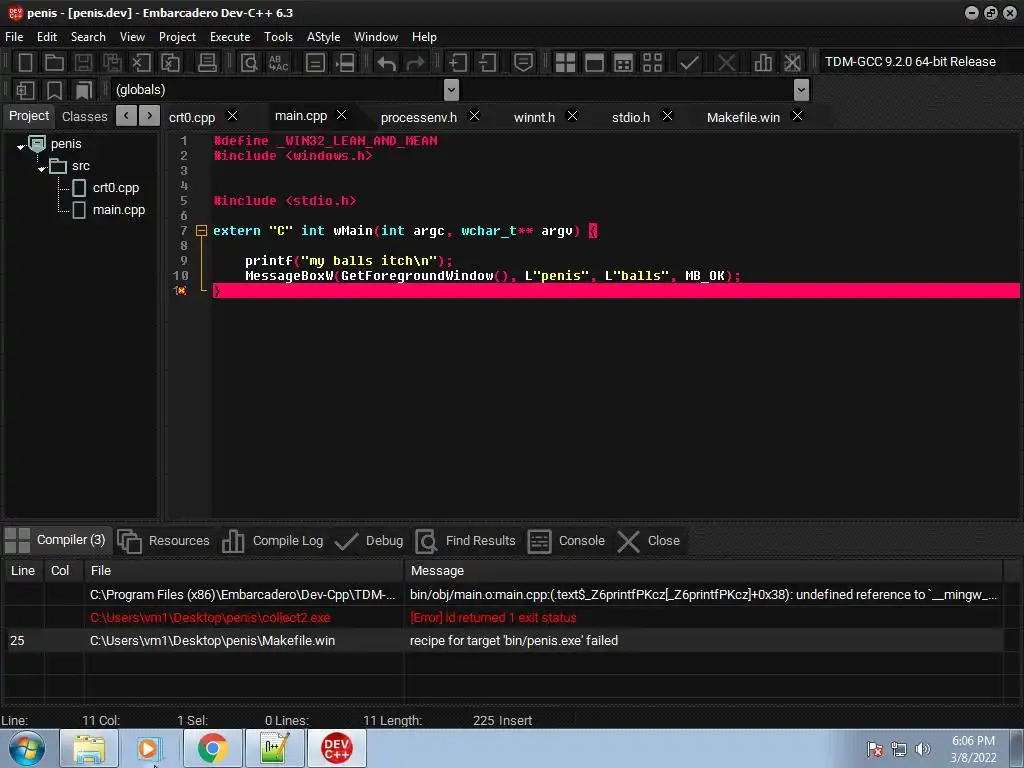The width and height of the screenshot is (1024, 768).
Task: Open the (globals) scope dropdown
Action: coord(451,89)
